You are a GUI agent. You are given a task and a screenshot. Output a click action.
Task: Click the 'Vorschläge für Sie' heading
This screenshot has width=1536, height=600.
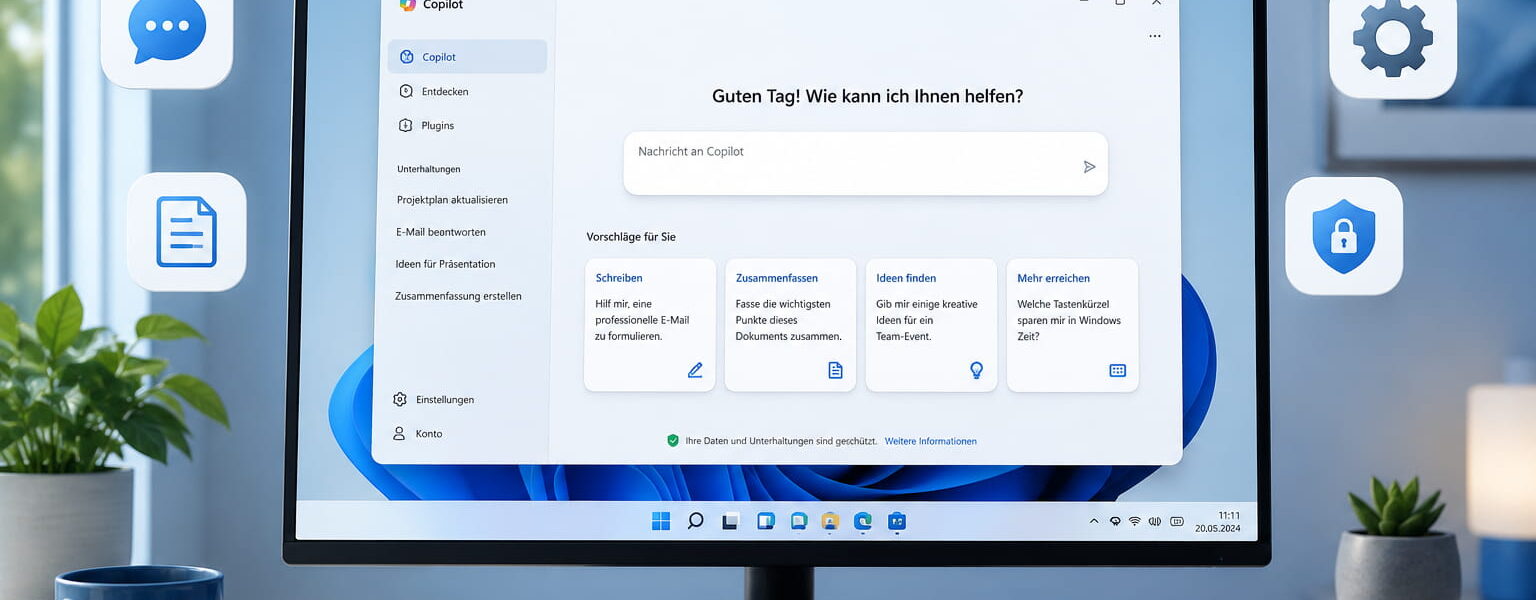pyautogui.click(x=631, y=237)
